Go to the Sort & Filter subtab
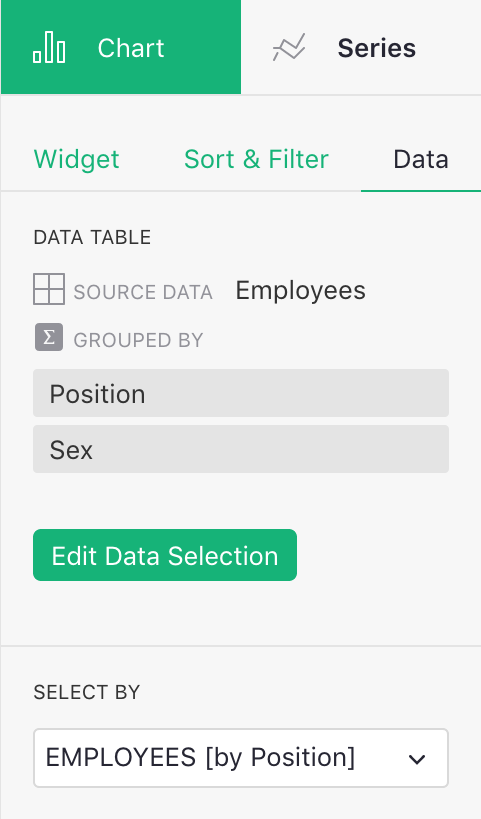Viewport: 481px width, 819px height. click(256, 159)
